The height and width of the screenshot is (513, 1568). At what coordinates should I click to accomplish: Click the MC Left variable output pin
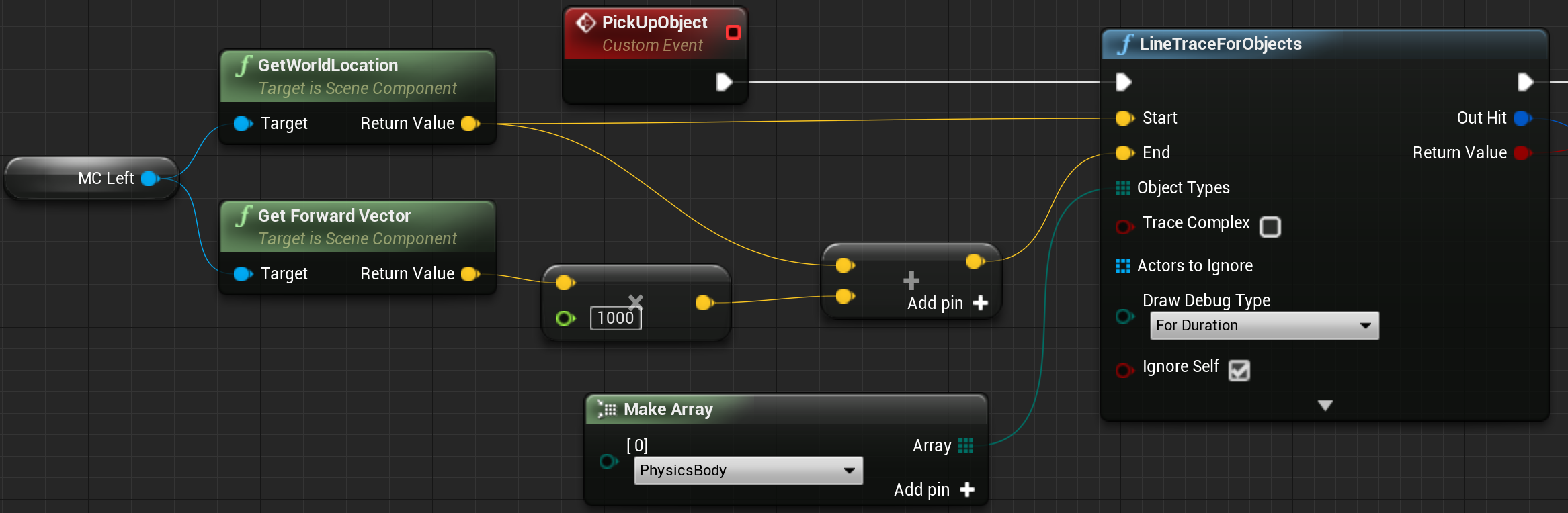[x=151, y=178]
